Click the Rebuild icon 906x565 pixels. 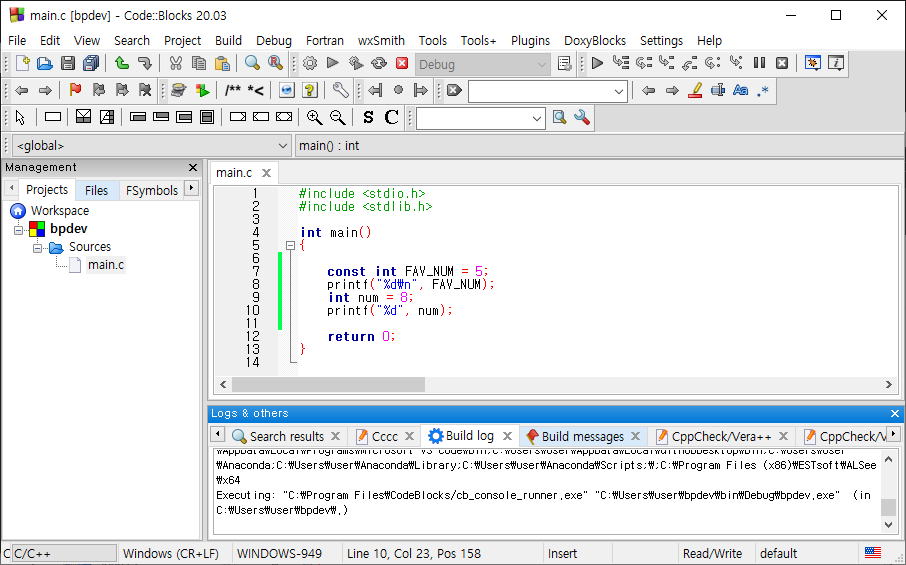[379, 63]
